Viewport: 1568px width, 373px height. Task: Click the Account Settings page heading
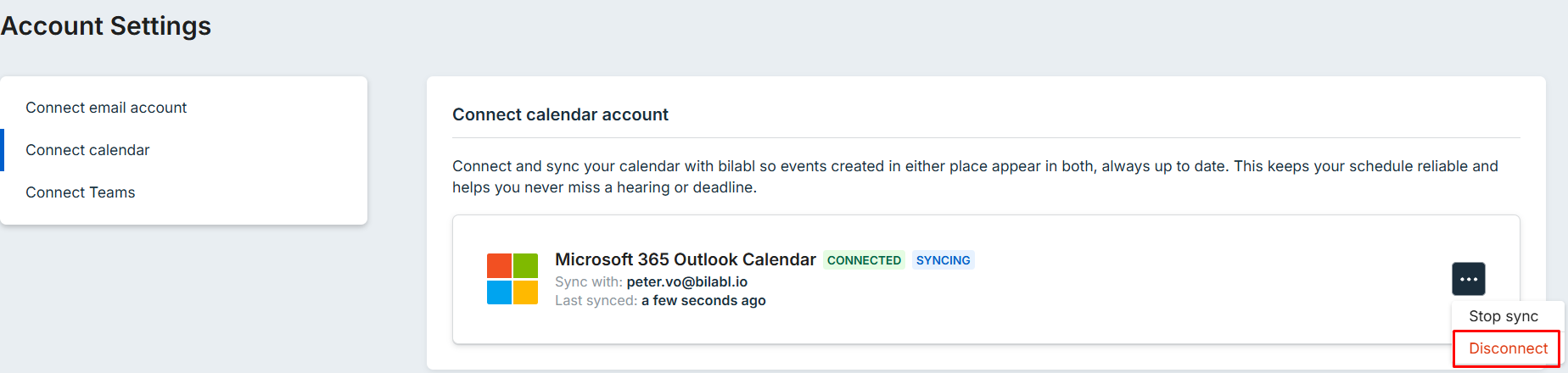point(106,26)
